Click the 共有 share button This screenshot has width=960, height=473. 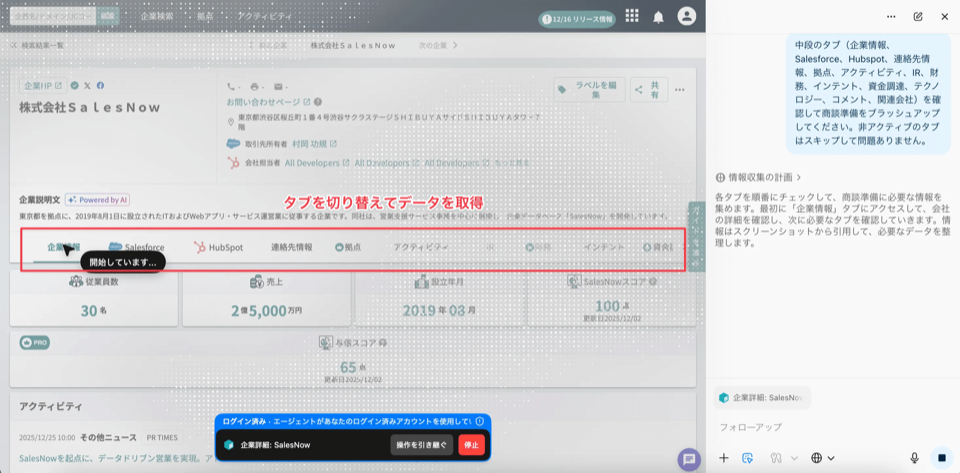tap(649, 89)
